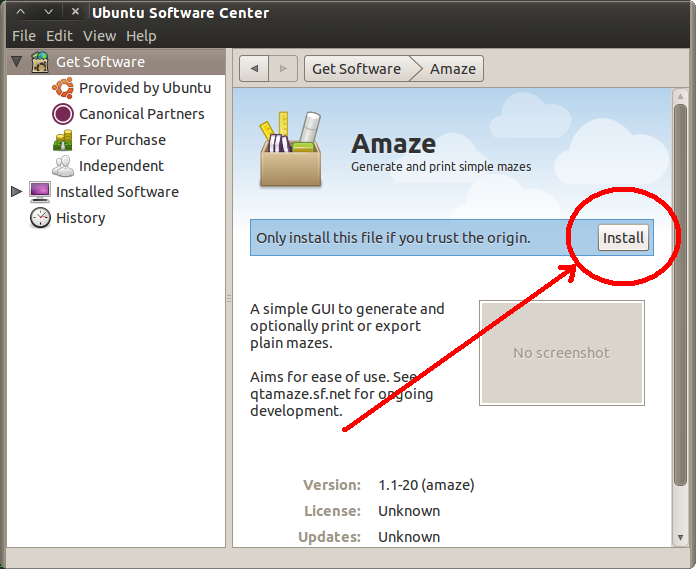
Task: Click the version value 1.1-20 (amaze)
Action: pos(426,485)
